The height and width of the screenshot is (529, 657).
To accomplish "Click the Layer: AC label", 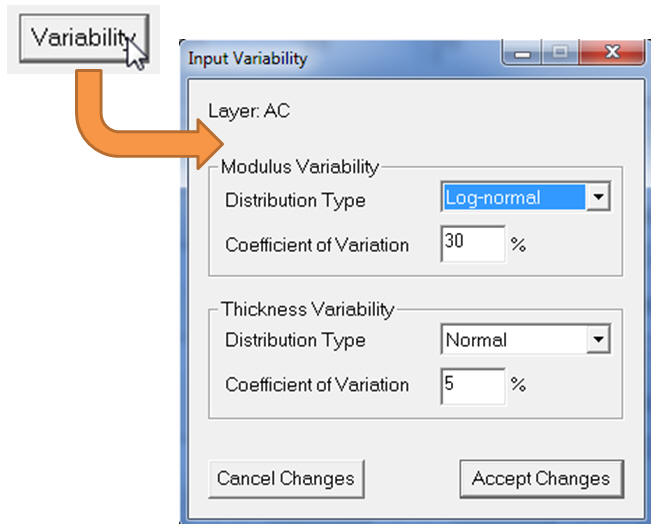I will pos(249,111).
